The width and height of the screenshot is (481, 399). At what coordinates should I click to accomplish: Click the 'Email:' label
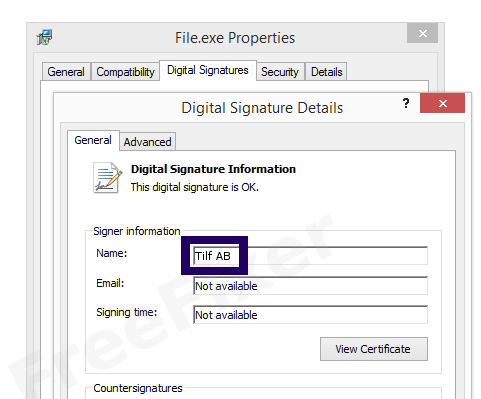coord(110,283)
